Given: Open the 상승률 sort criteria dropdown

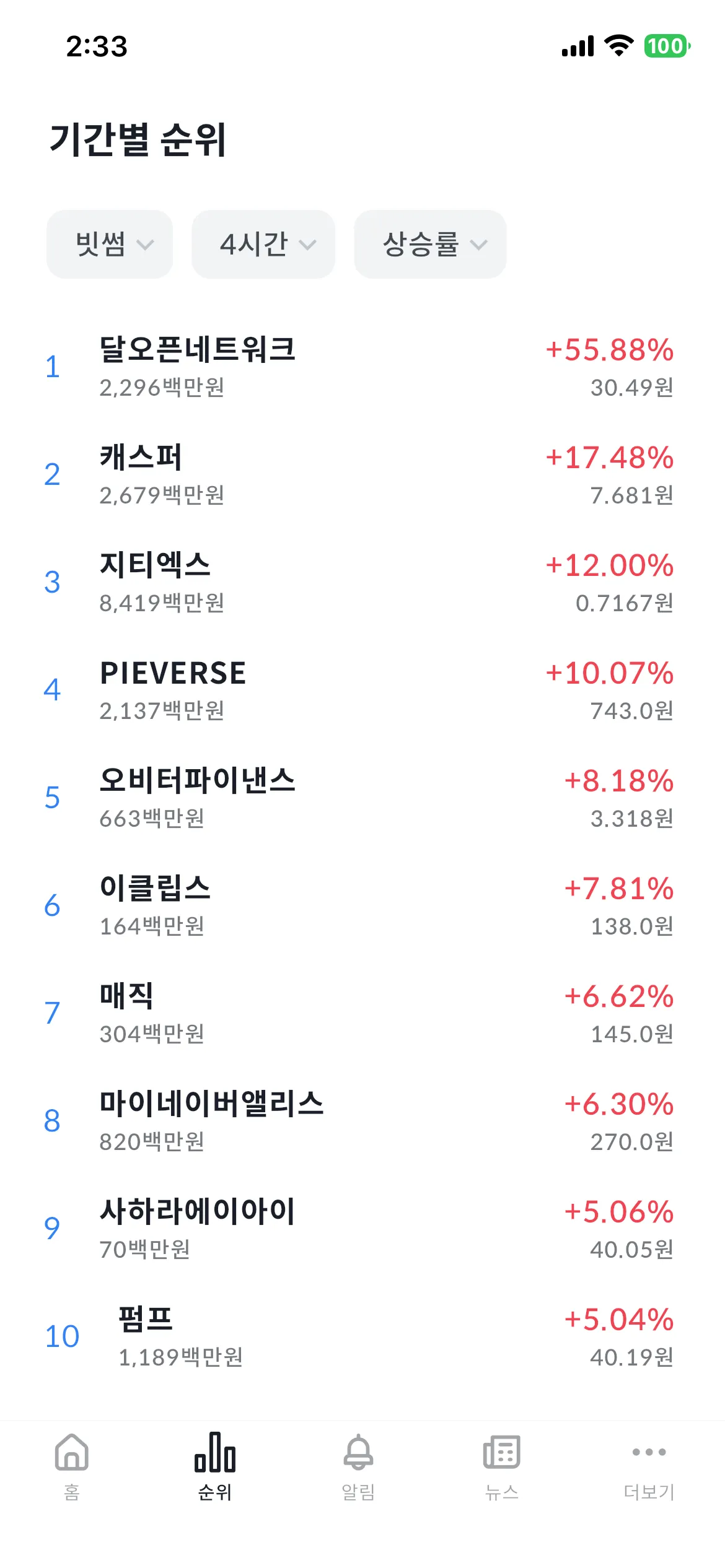Looking at the screenshot, I should [429, 244].
